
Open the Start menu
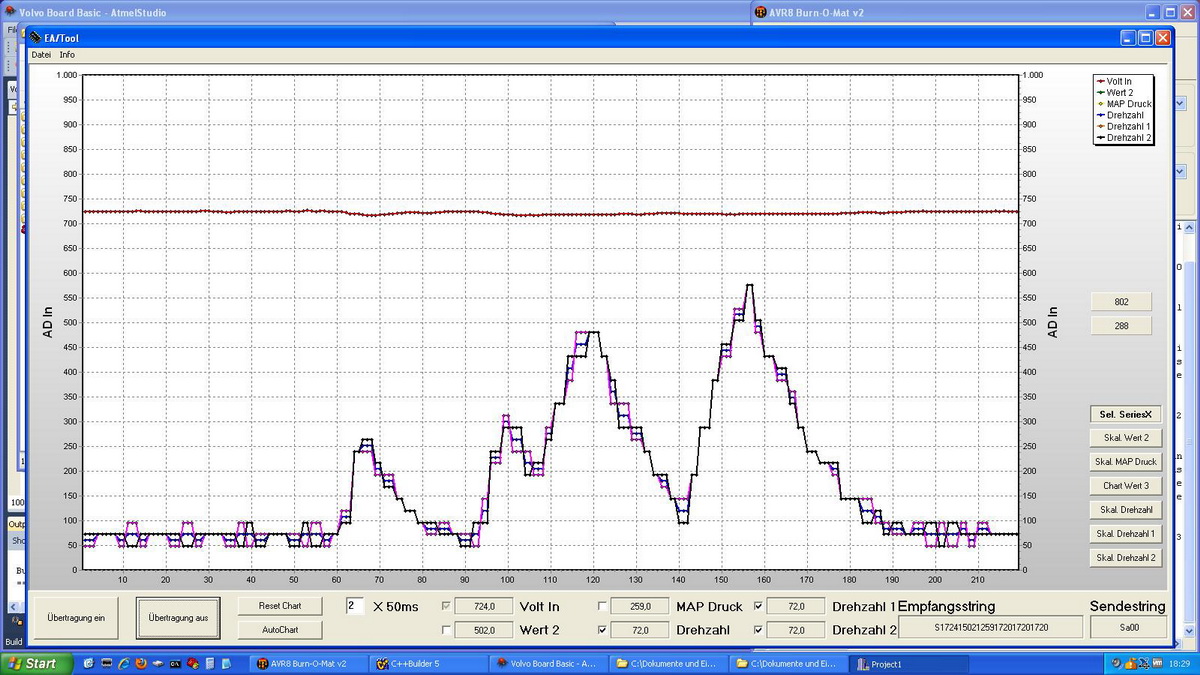pos(37,663)
